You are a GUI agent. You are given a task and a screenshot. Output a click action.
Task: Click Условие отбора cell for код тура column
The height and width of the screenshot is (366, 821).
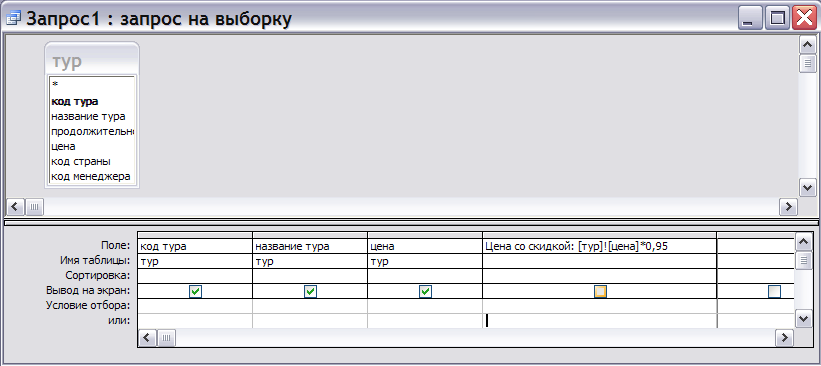click(x=195, y=306)
